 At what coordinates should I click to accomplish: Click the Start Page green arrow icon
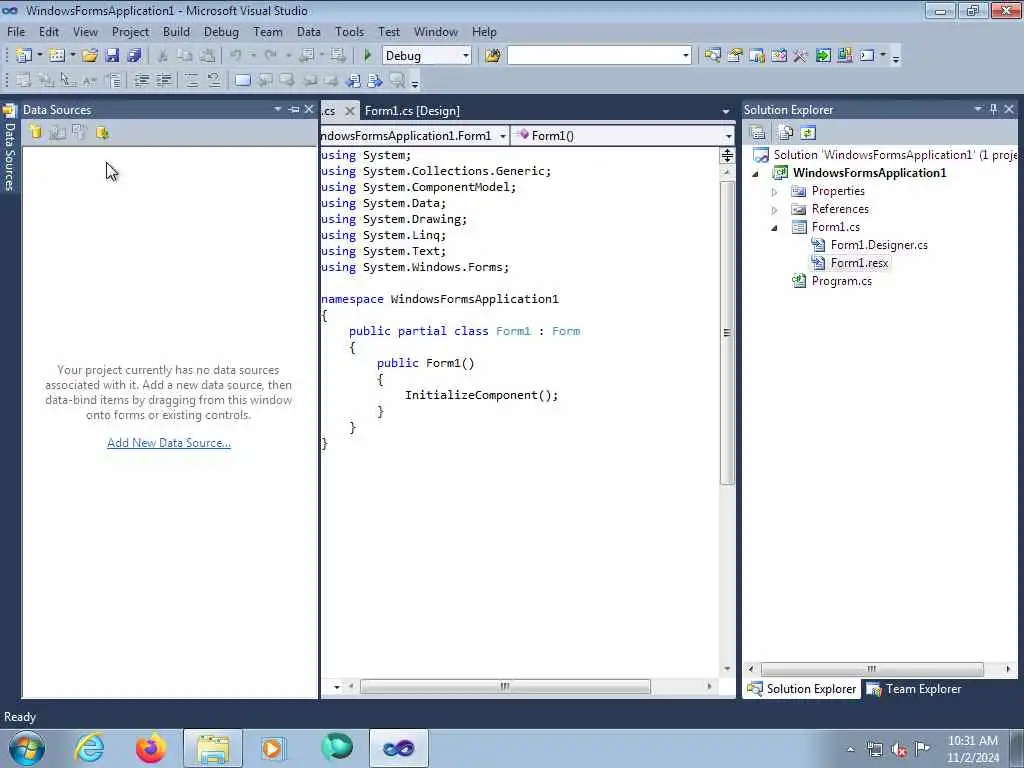(x=823, y=56)
